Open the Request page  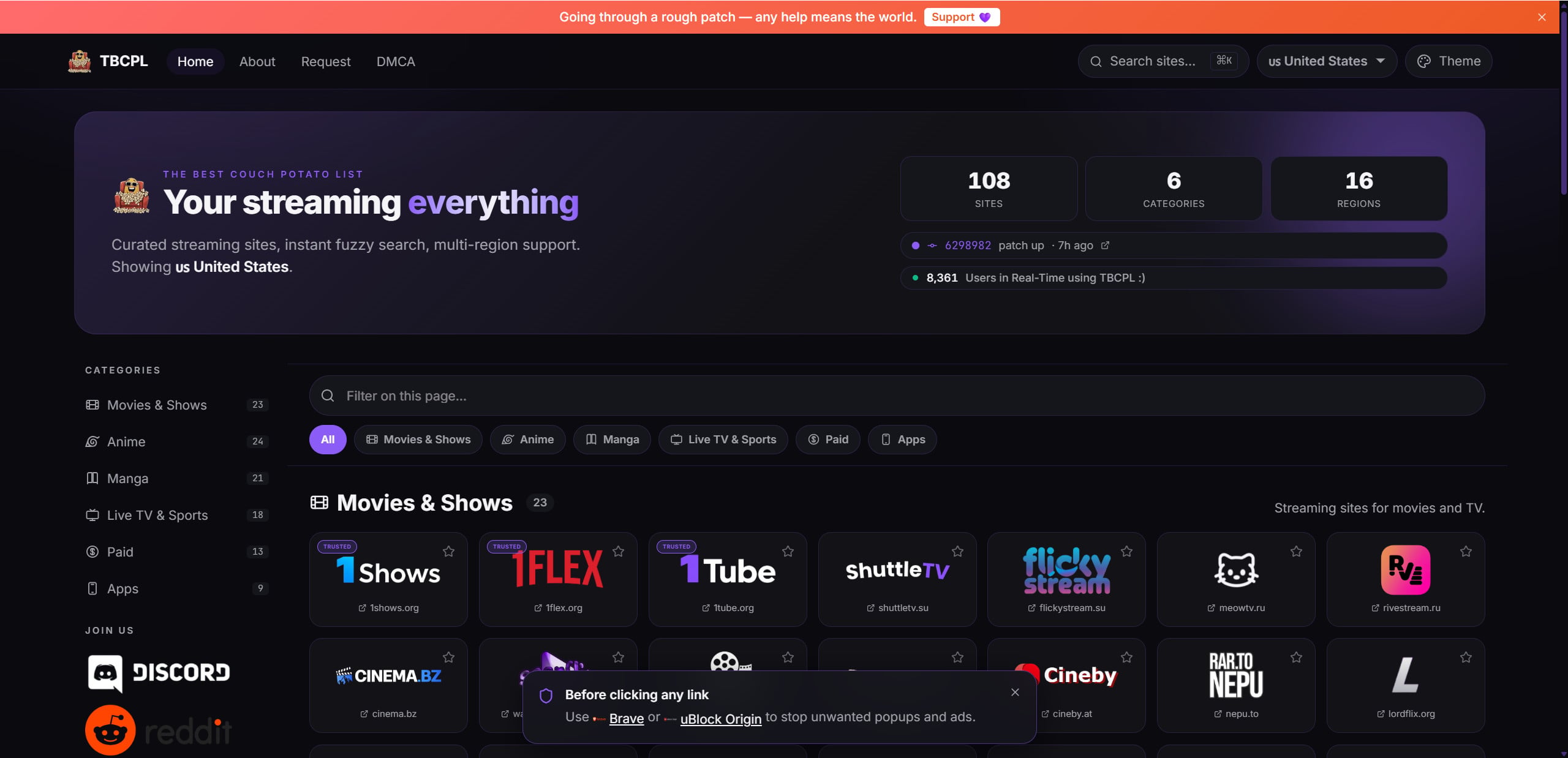326,61
